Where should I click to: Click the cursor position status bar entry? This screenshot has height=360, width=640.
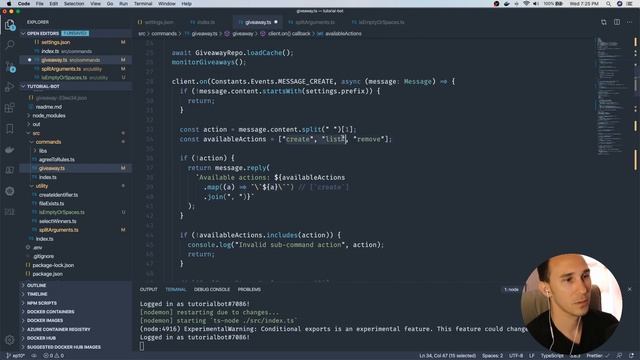pyautogui.click(x=447, y=356)
